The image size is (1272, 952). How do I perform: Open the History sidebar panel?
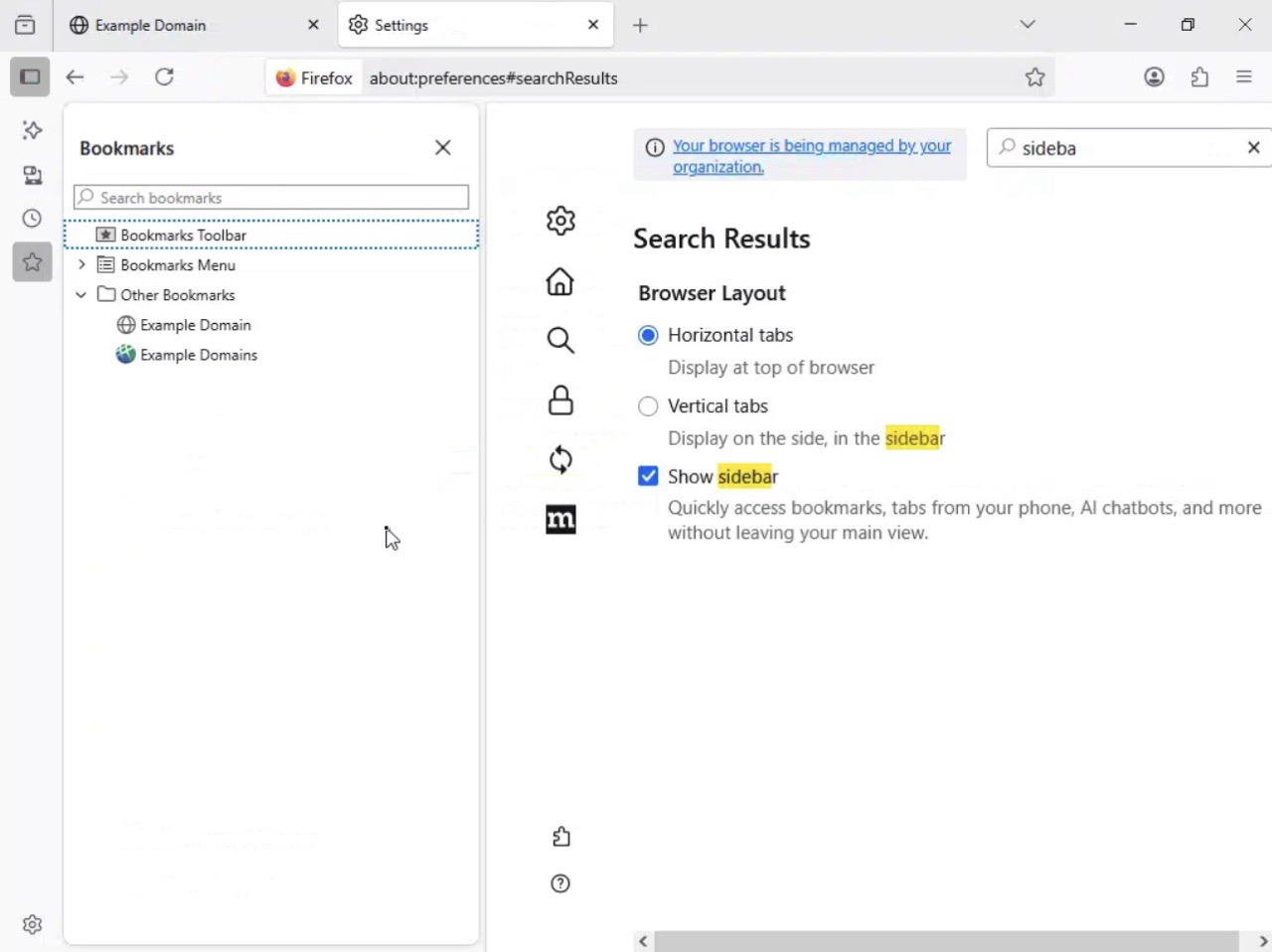point(32,219)
